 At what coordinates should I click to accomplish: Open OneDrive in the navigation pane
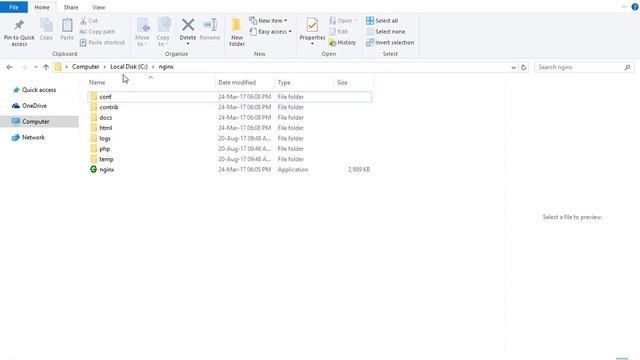29,106
